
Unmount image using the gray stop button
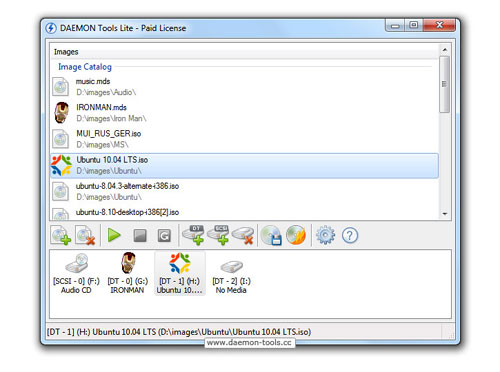(x=140, y=235)
